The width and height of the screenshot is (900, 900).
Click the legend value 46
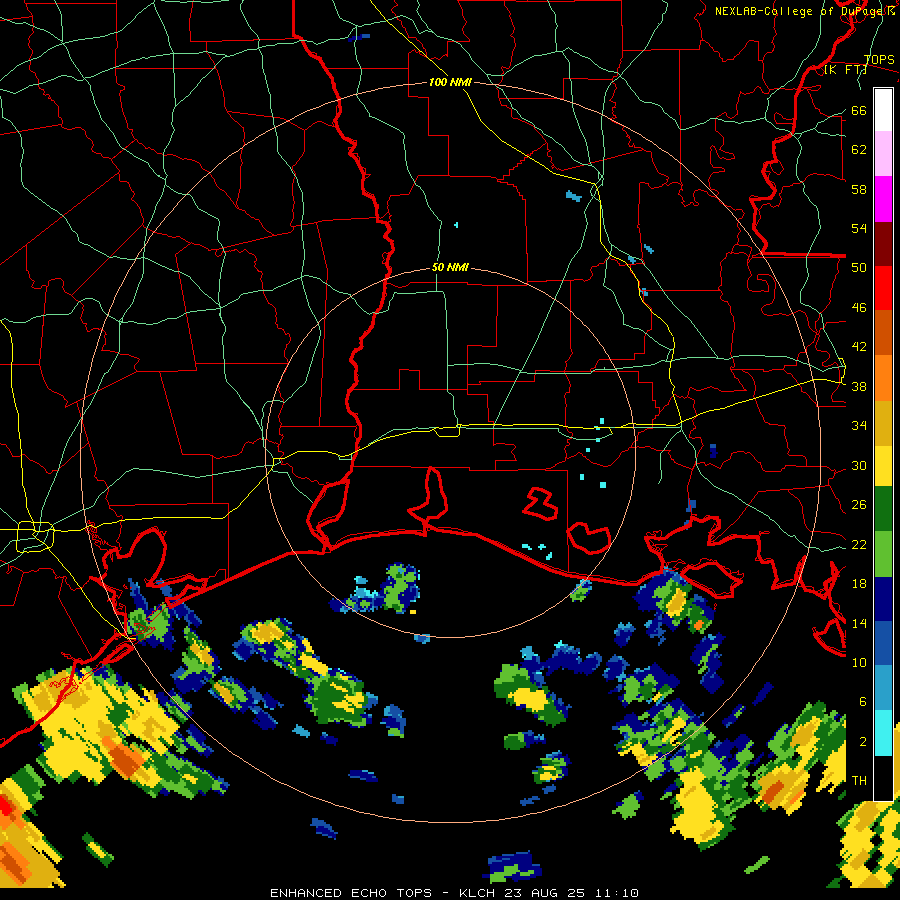tap(859, 308)
